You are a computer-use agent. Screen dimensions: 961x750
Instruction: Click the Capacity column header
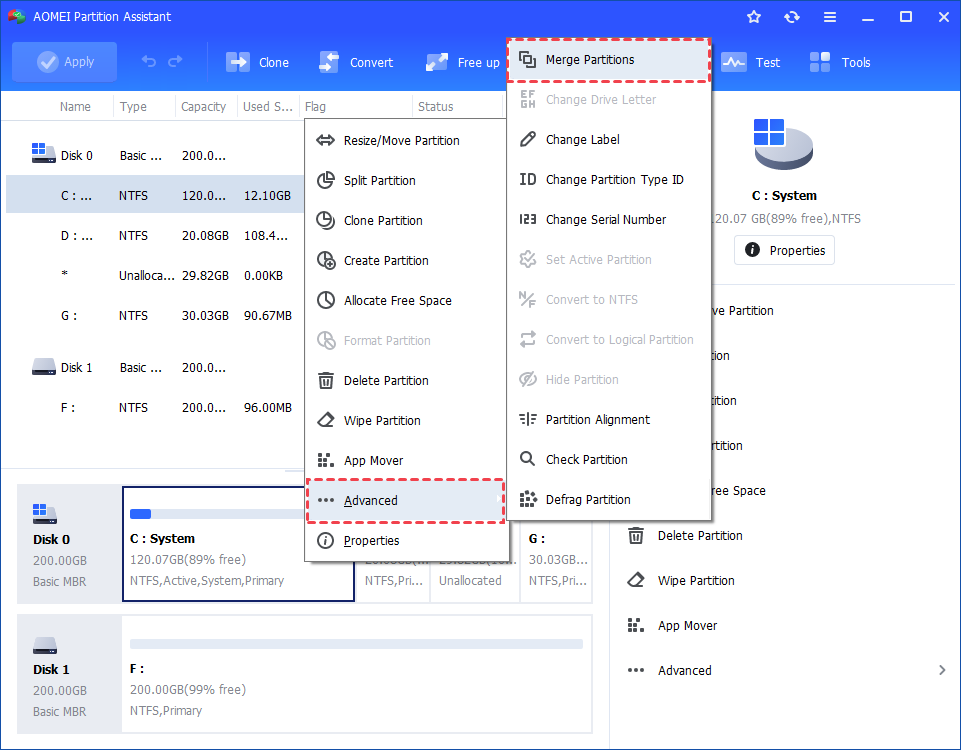pyautogui.click(x=203, y=107)
